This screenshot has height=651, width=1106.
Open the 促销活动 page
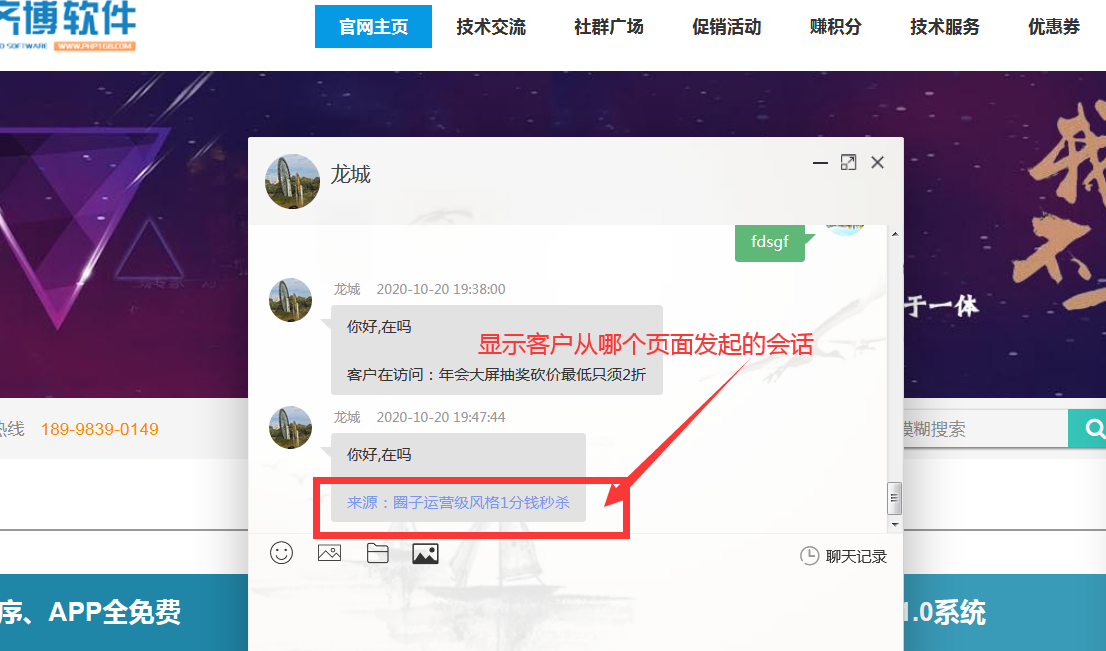[727, 27]
